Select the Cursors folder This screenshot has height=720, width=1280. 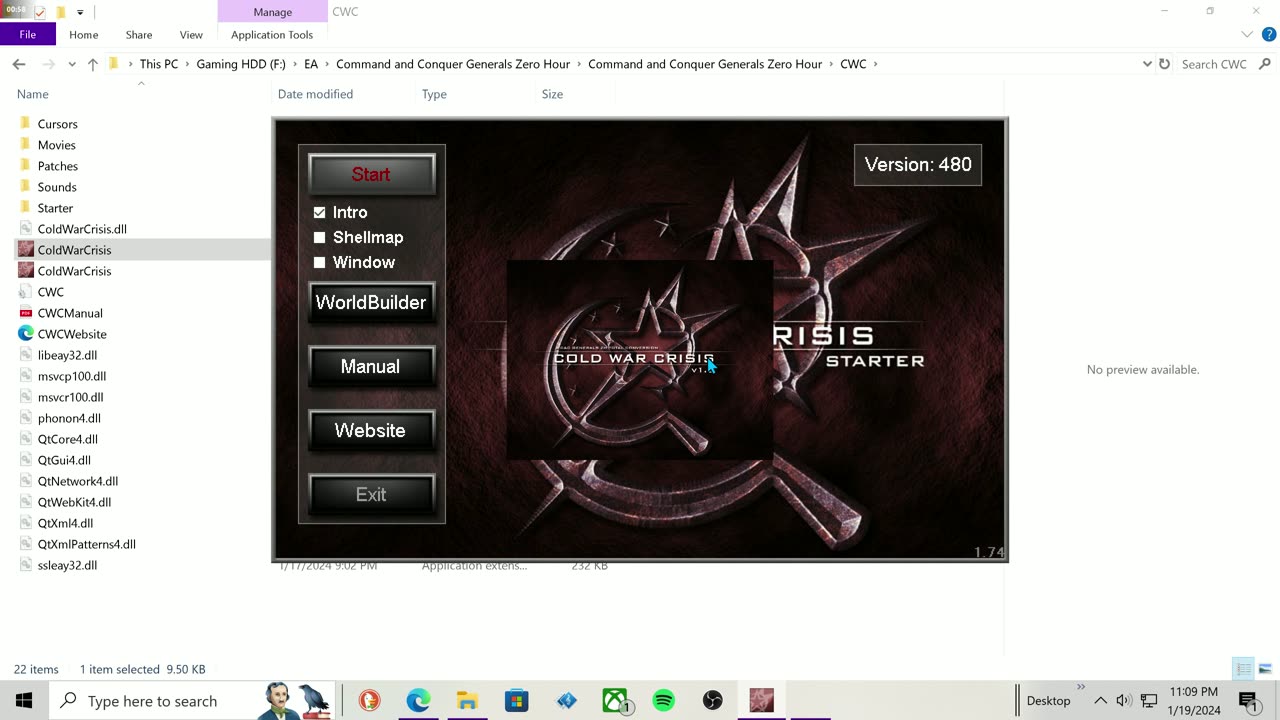57,124
